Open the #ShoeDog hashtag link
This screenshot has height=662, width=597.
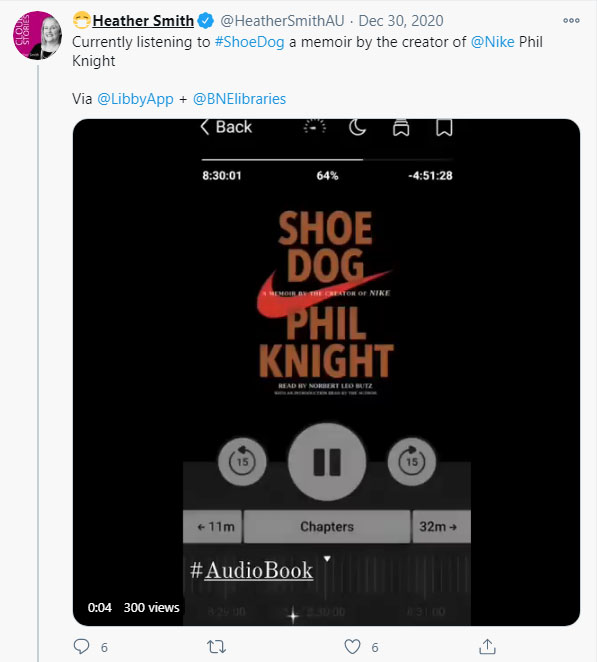(x=249, y=42)
